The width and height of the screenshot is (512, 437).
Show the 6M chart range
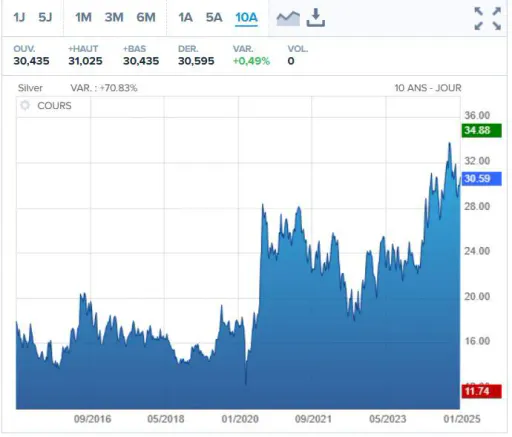pos(146,17)
